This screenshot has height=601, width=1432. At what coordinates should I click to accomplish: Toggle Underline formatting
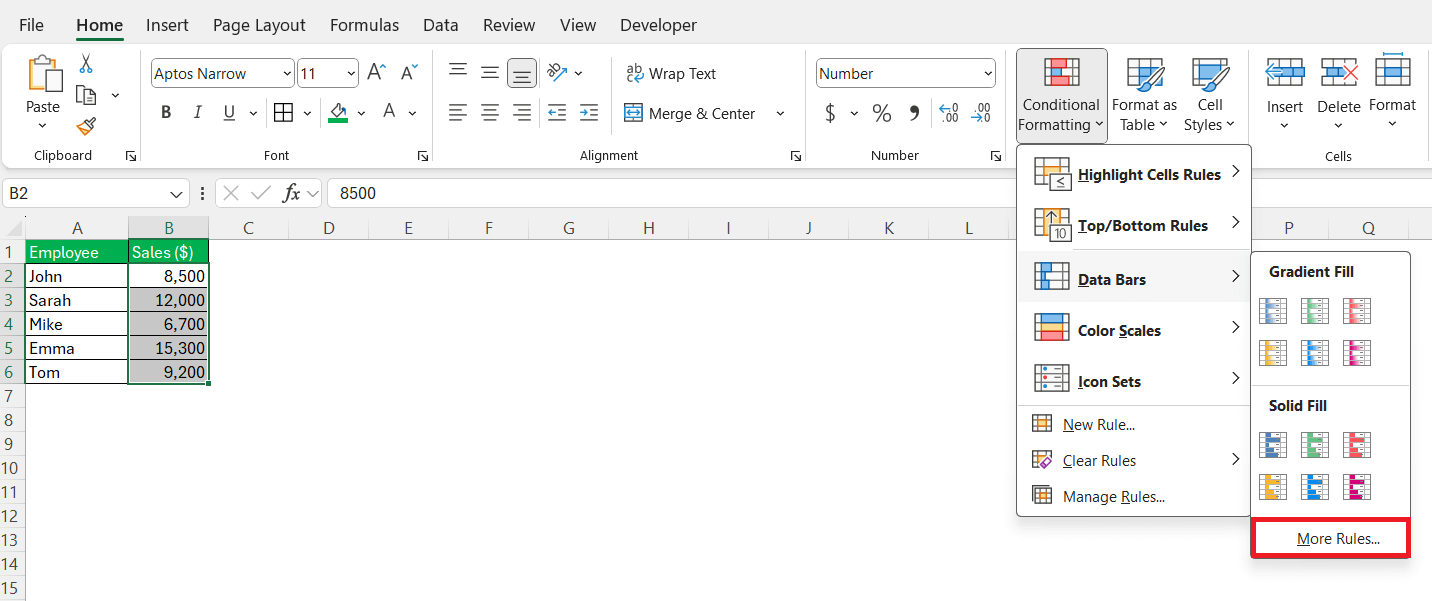point(229,113)
